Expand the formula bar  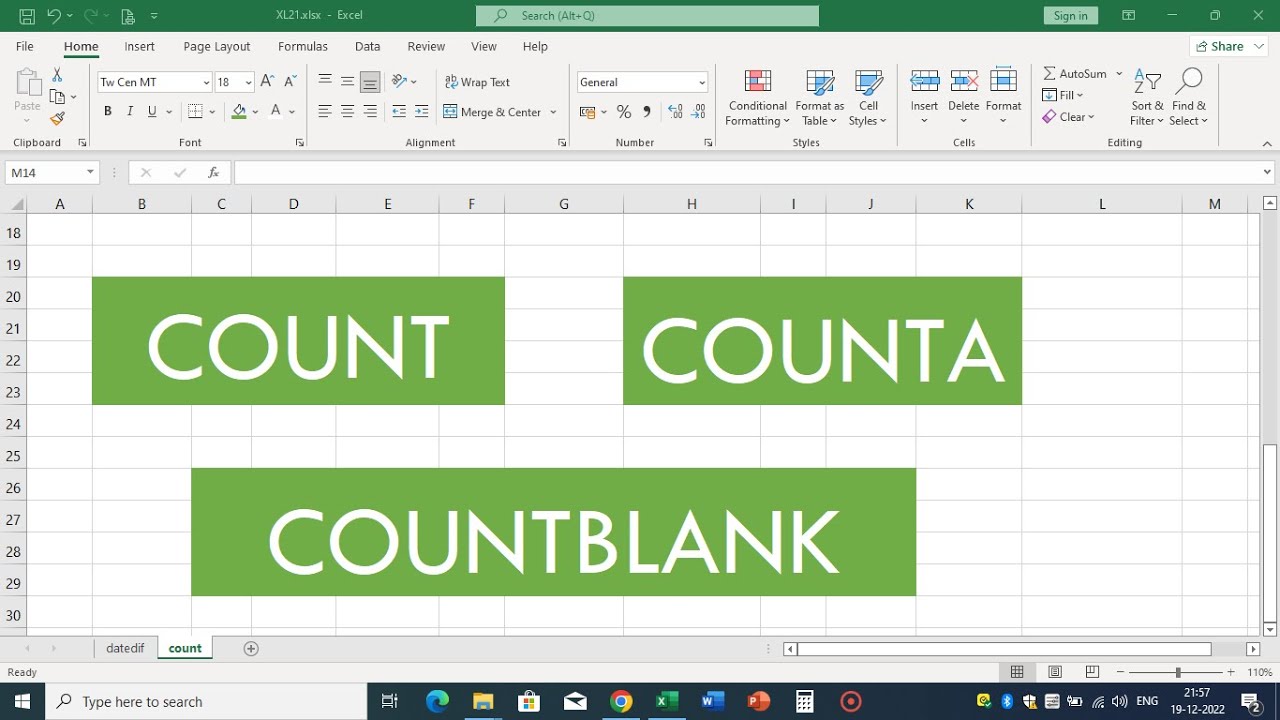click(x=1269, y=173)
